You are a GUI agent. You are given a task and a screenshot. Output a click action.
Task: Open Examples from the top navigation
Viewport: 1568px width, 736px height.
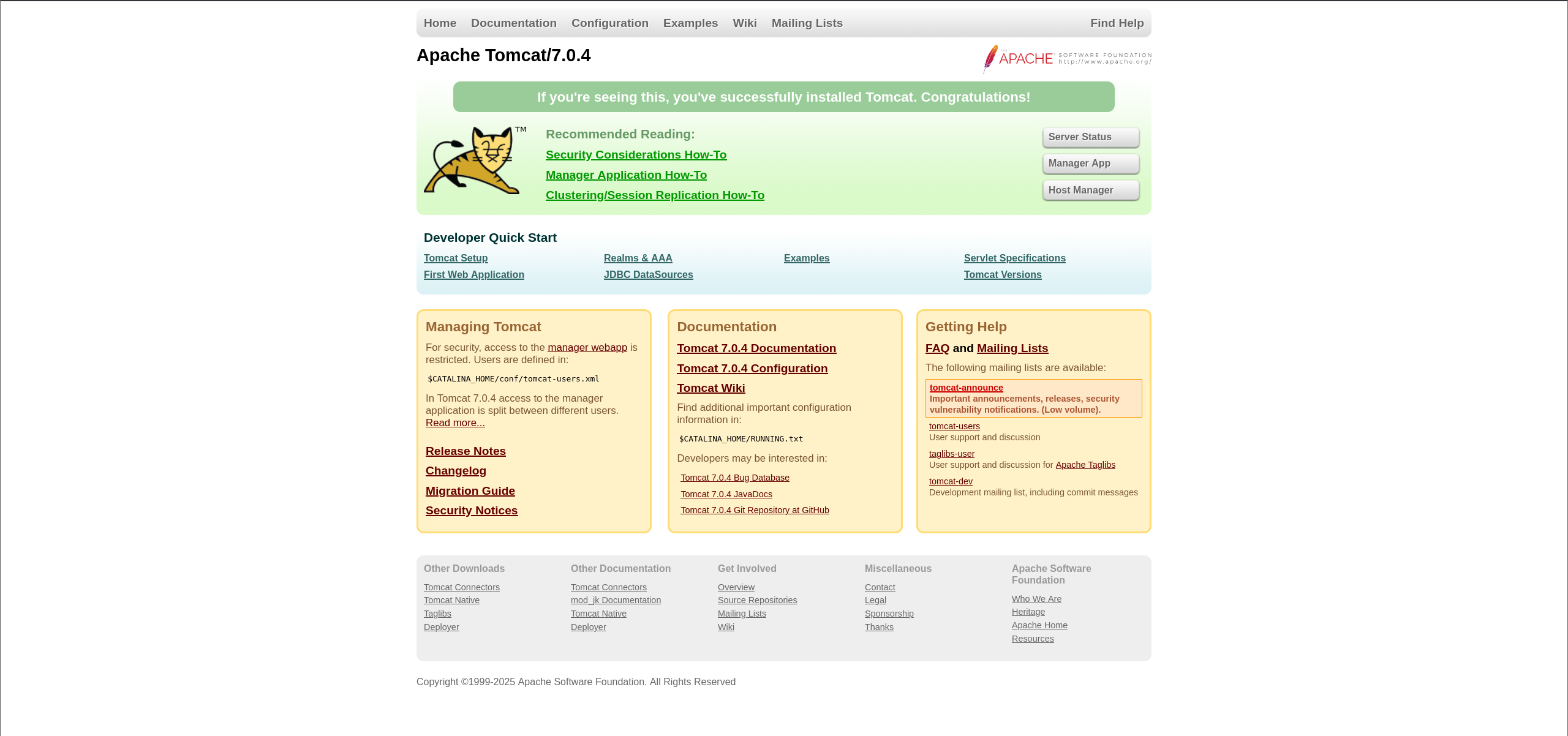(x=690, y=23)
